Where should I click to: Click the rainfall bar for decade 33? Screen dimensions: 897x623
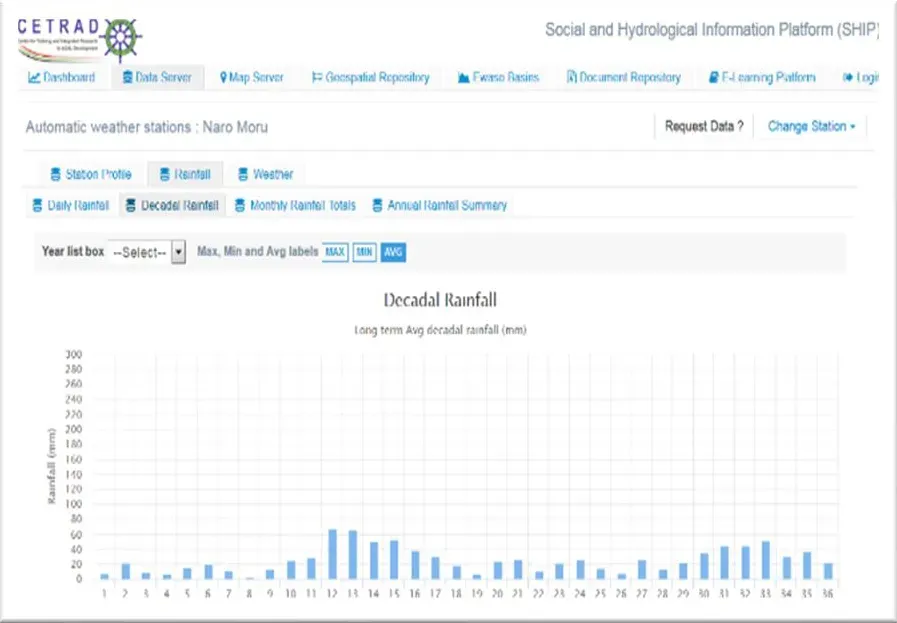click(x=765, y=560)
